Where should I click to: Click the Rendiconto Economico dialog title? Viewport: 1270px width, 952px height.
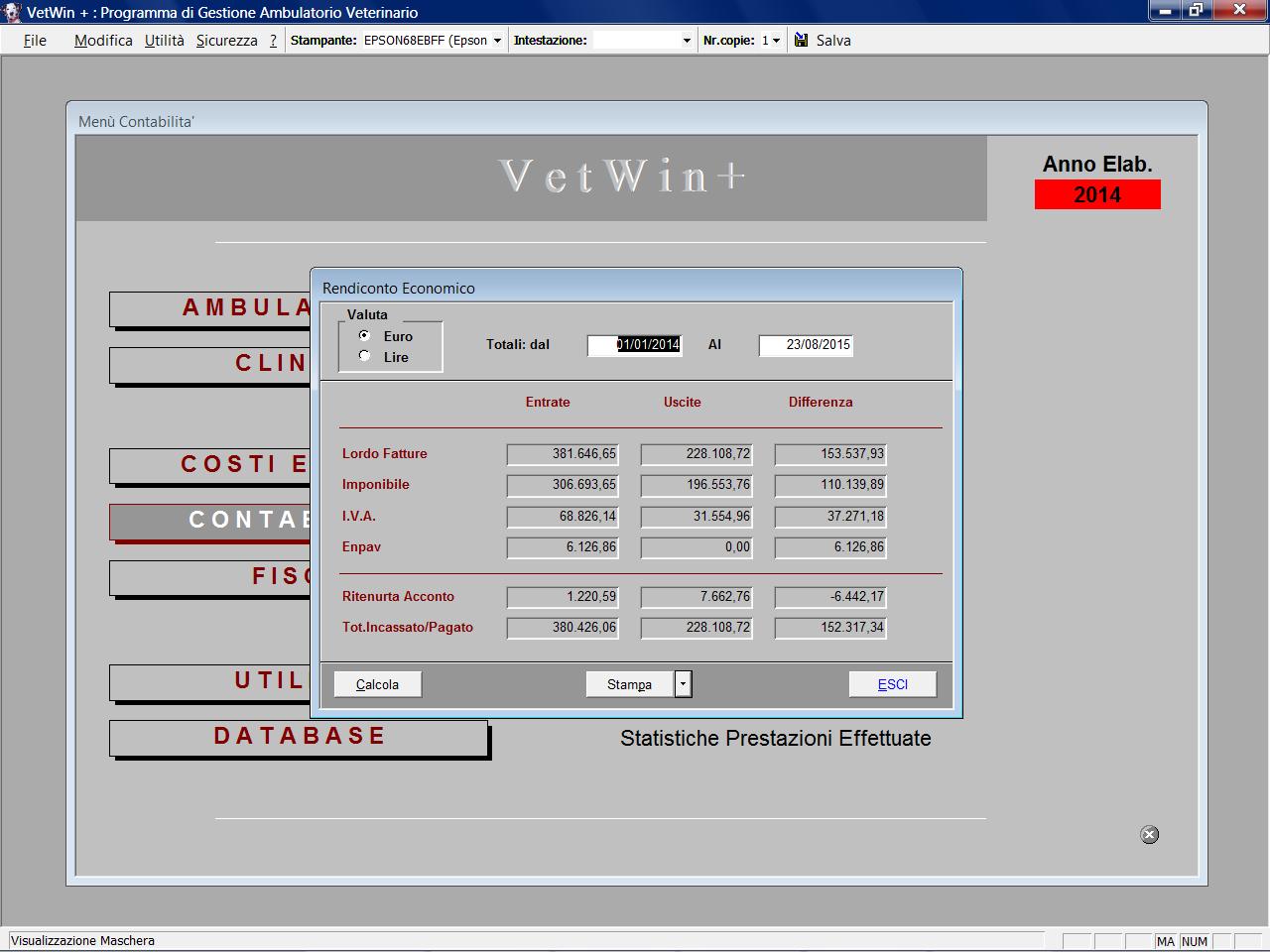(x=399, y=289)
